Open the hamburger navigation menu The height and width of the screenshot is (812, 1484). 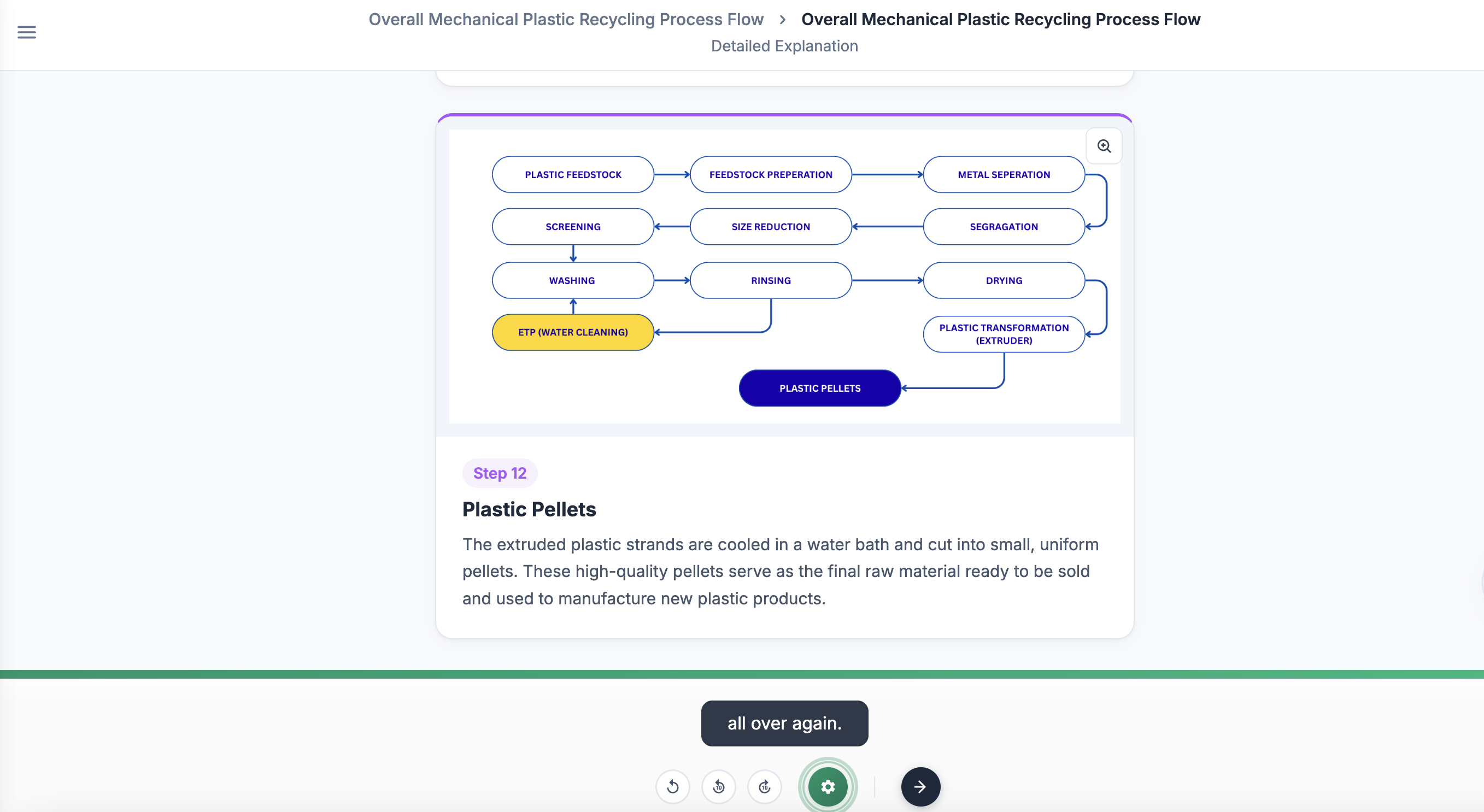click(x=26, y=32)
